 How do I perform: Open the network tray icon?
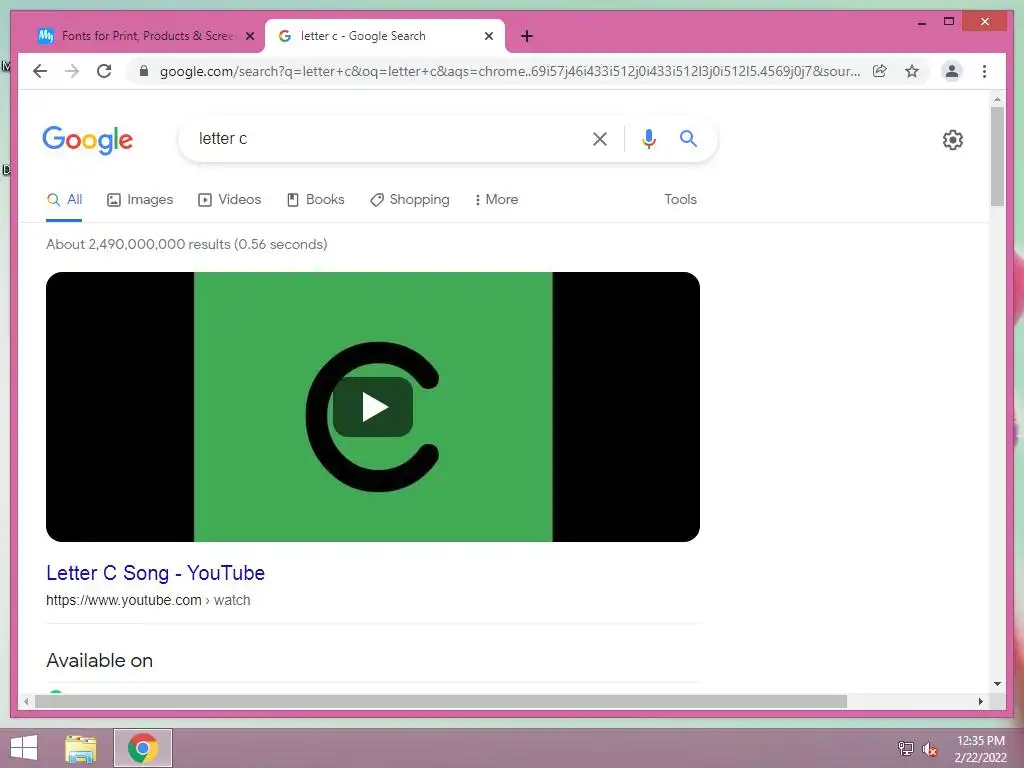(x=906, y=748)
